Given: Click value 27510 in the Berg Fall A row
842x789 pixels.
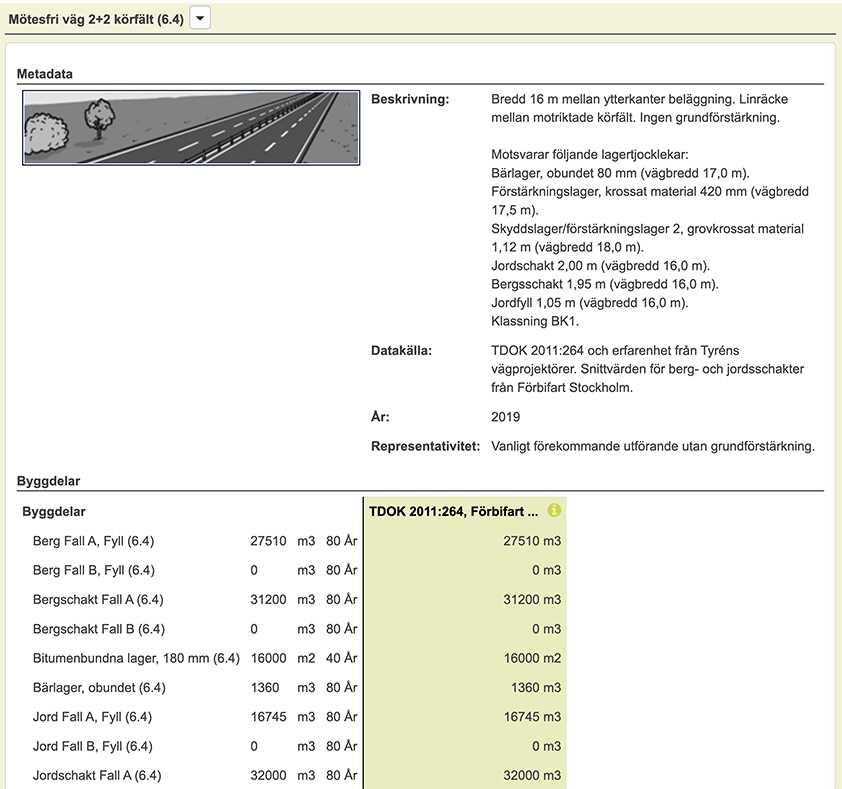Looking at the screenshot, I should click(268, 541).
